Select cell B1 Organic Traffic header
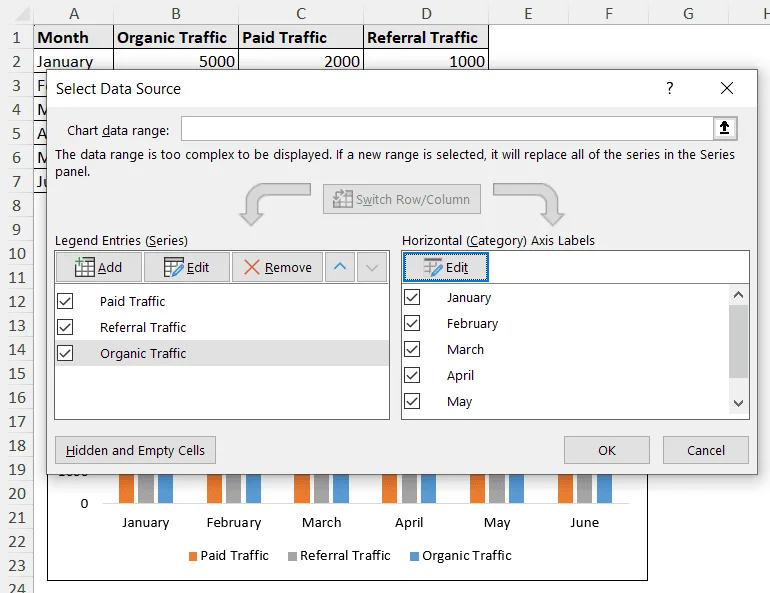The image size is (770, 593). click(176, 37)
